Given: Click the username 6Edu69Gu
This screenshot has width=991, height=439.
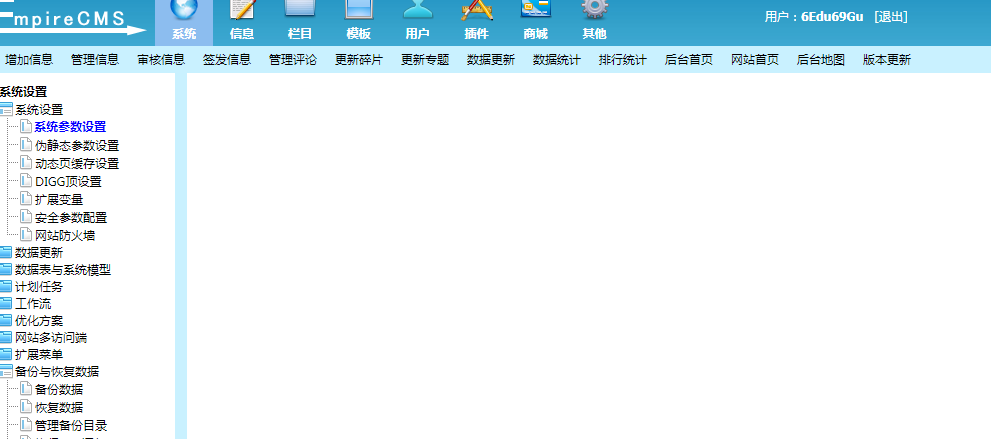Looking at the screenshot, I should 832,17.
